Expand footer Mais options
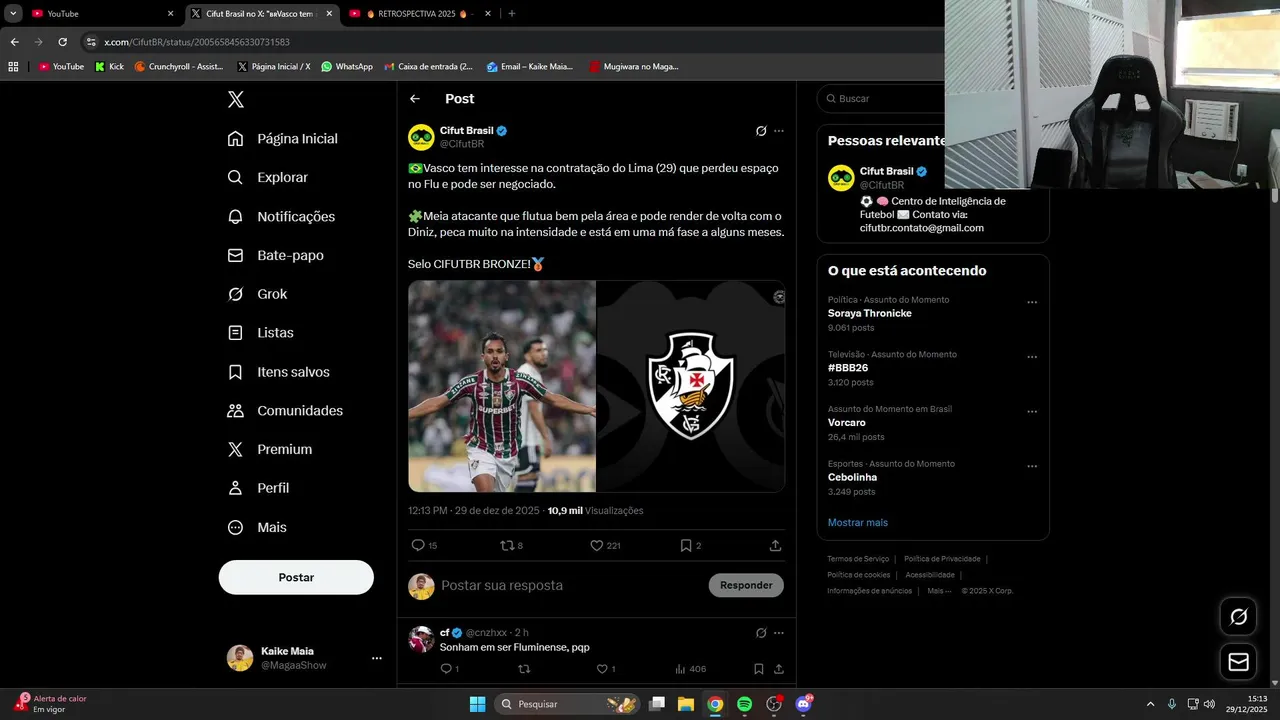 point(938,591)
